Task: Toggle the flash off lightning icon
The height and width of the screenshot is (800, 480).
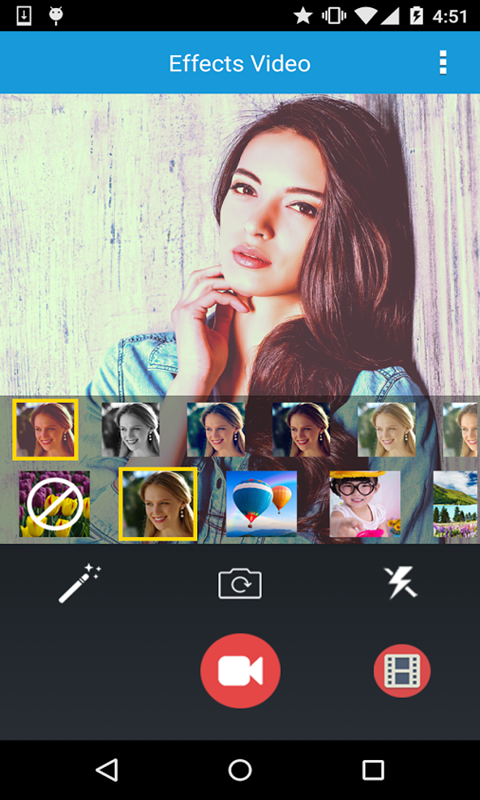Action: [x=400, y=582]
